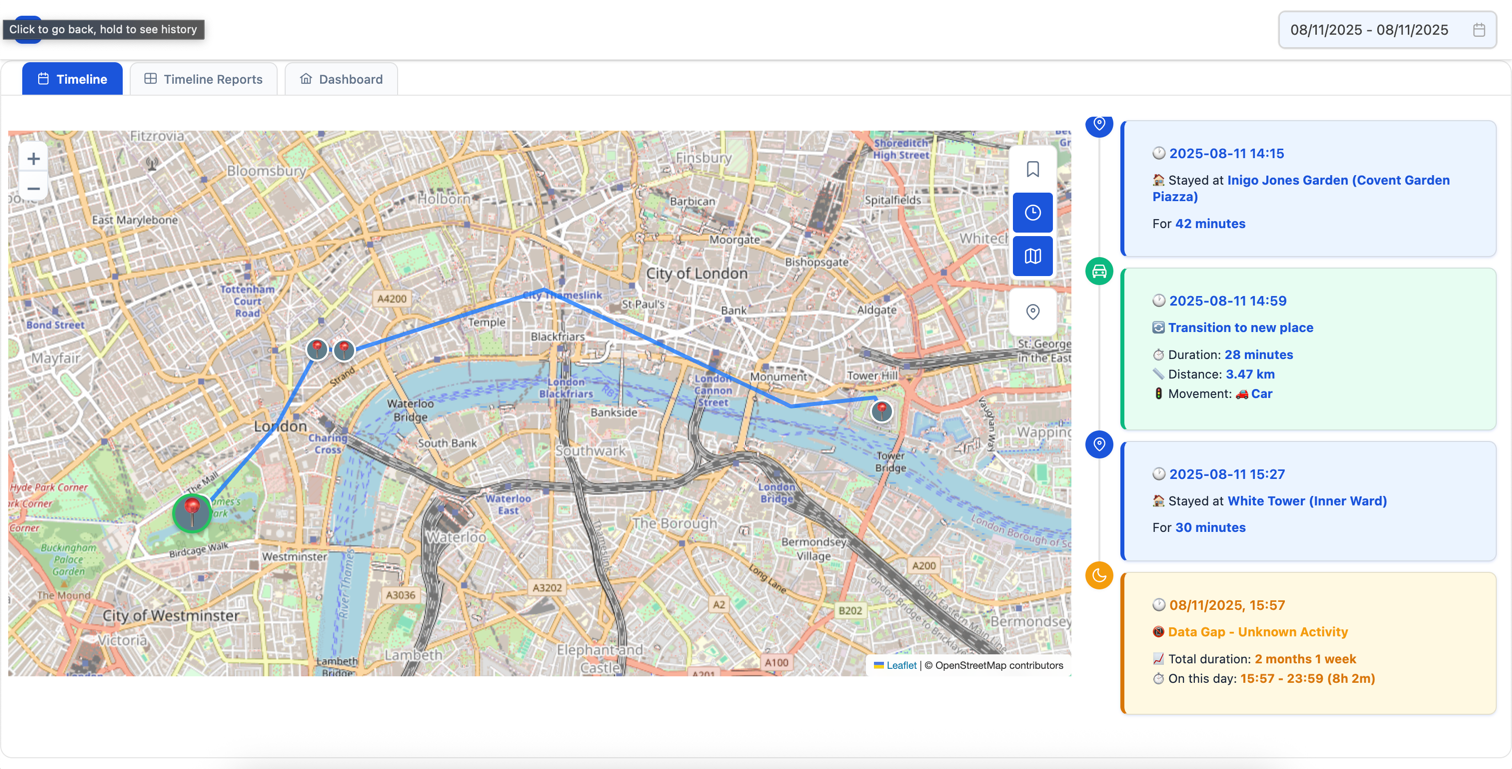This screenshot has height=769, width=1512.
Task: Open the White Tower (Inner Ward) link
Action: tap(1307, 501)
